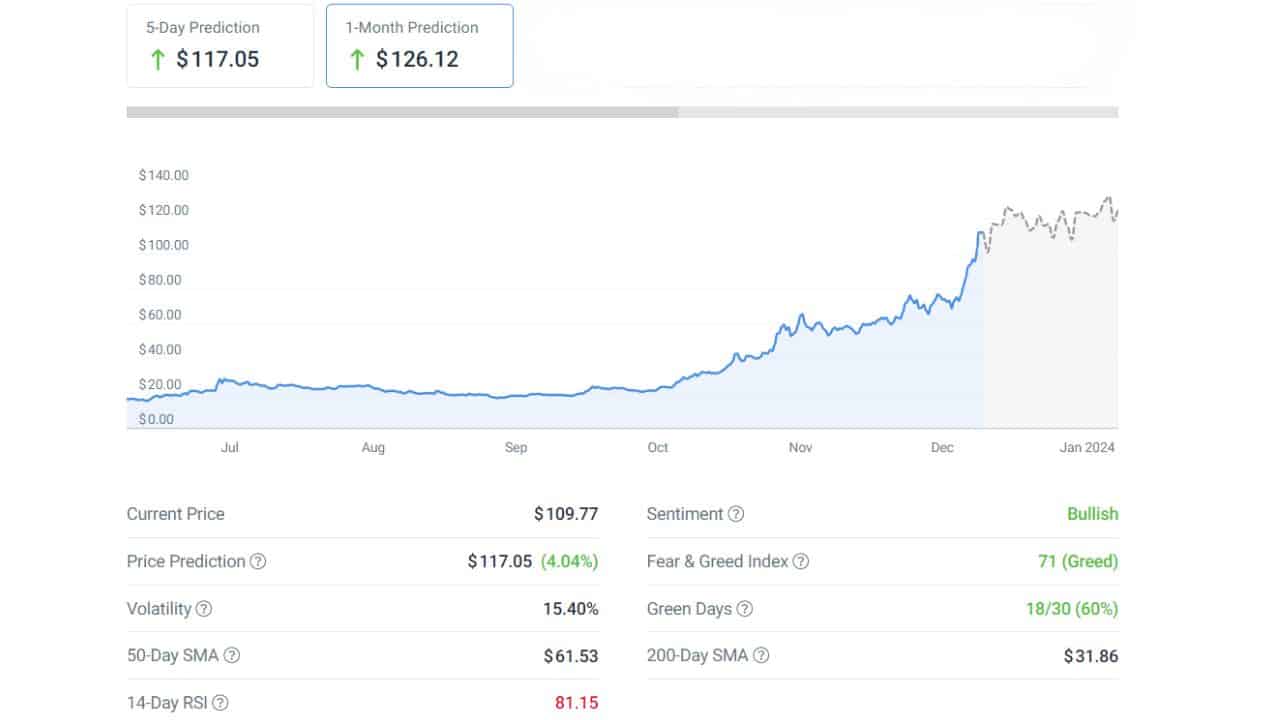Click the 71 (Greed) index value
Image resolution: width=1280 pixels, height=720 pixels.
coord(1078,562)
